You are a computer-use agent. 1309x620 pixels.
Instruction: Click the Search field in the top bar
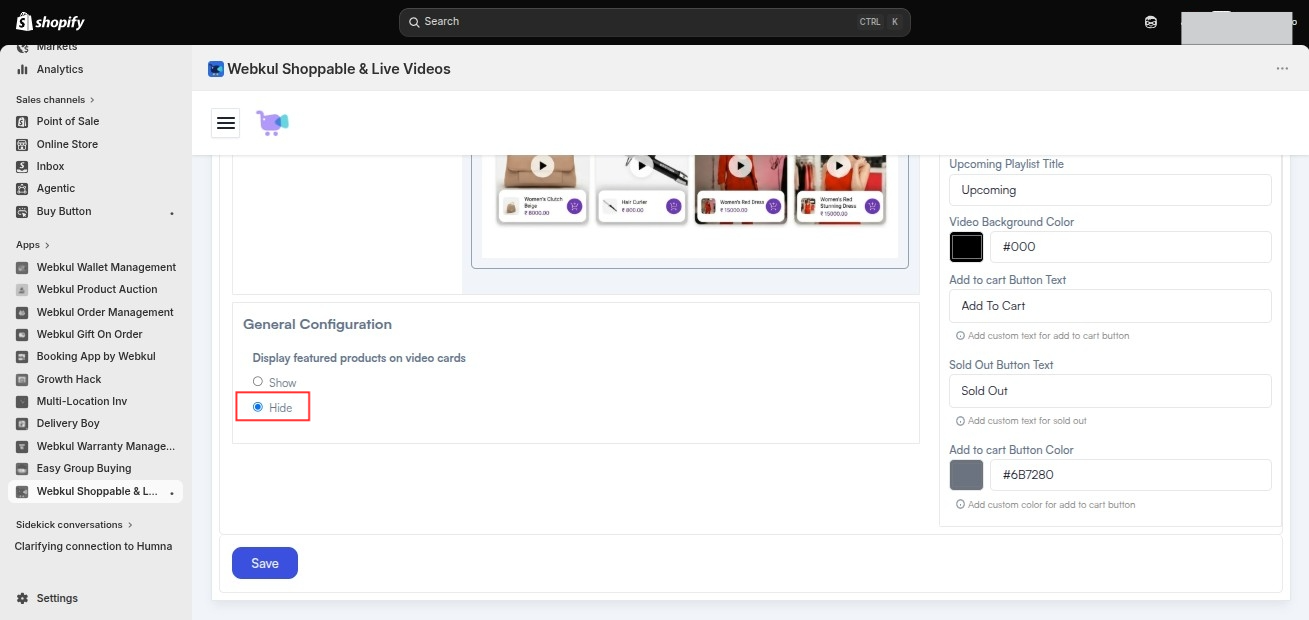[x=655, y=22]
